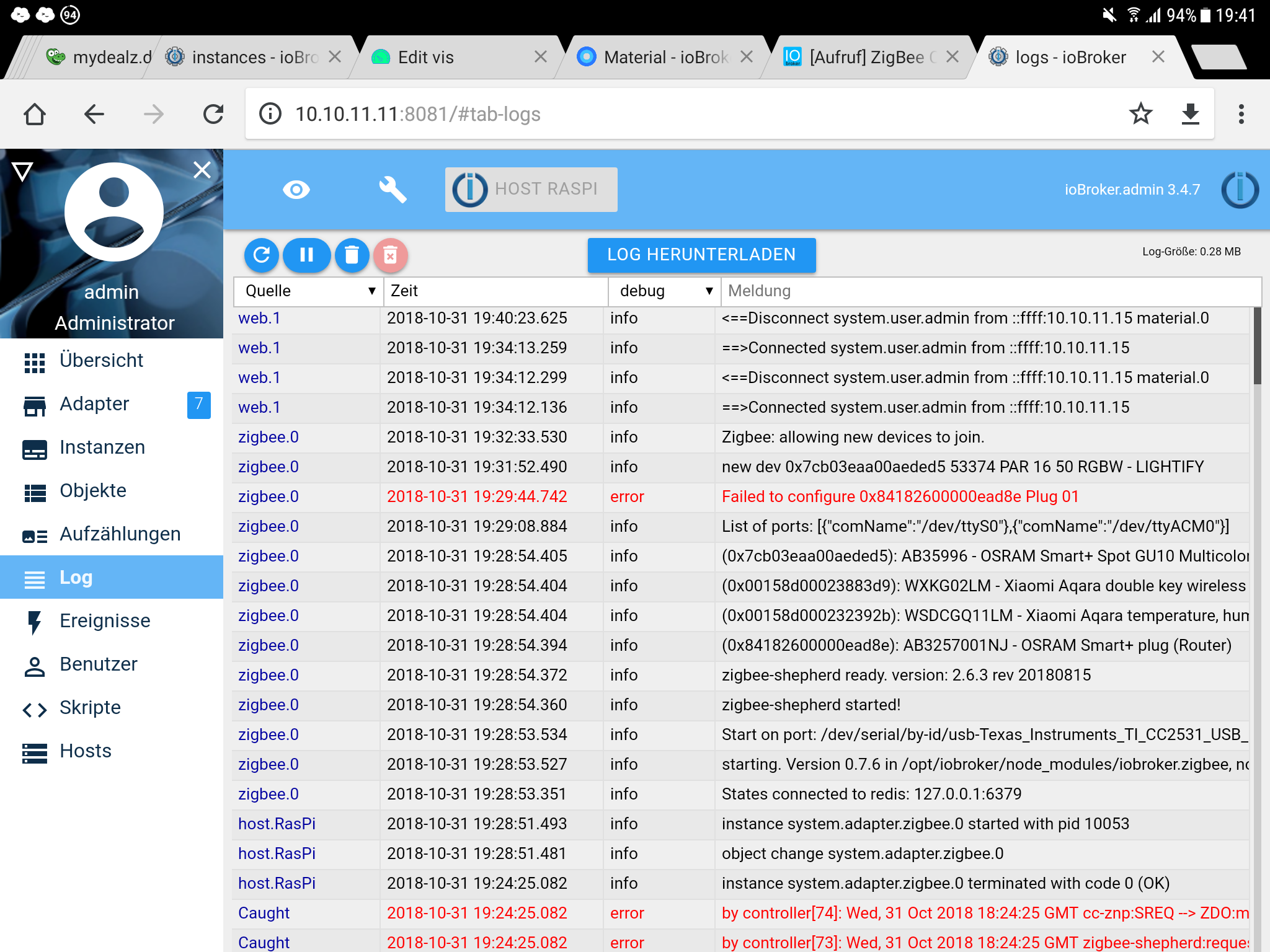Click the refresh log button
The image size is (1270, 952).
pos(262,255)
